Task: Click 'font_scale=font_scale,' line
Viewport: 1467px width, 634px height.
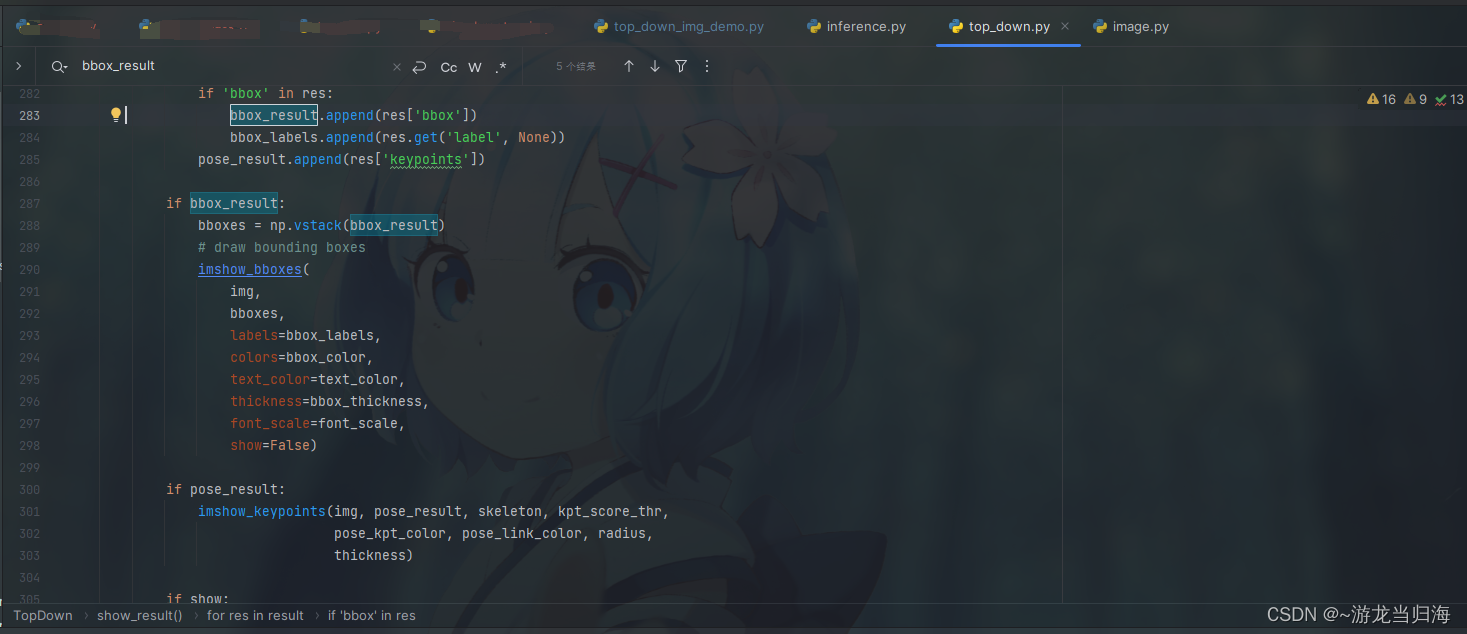Action: point(318,423)
